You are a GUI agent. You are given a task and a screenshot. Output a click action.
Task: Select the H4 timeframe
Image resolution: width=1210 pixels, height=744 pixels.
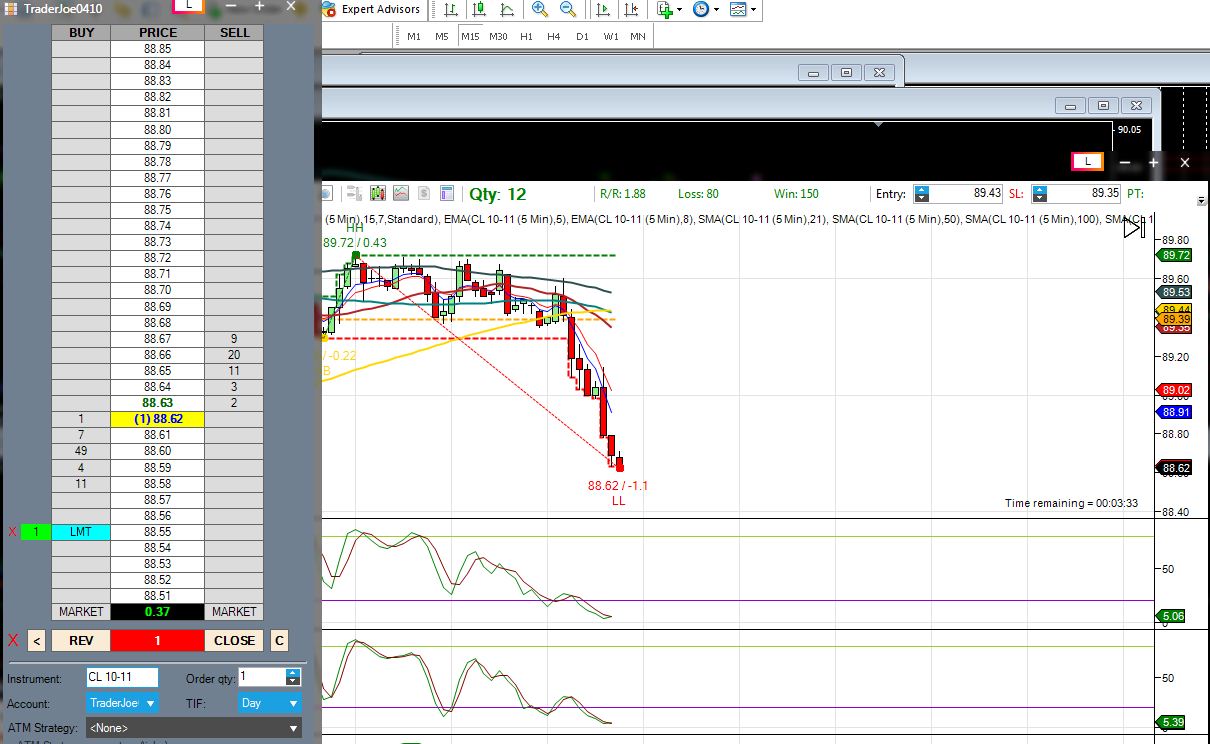554,36
